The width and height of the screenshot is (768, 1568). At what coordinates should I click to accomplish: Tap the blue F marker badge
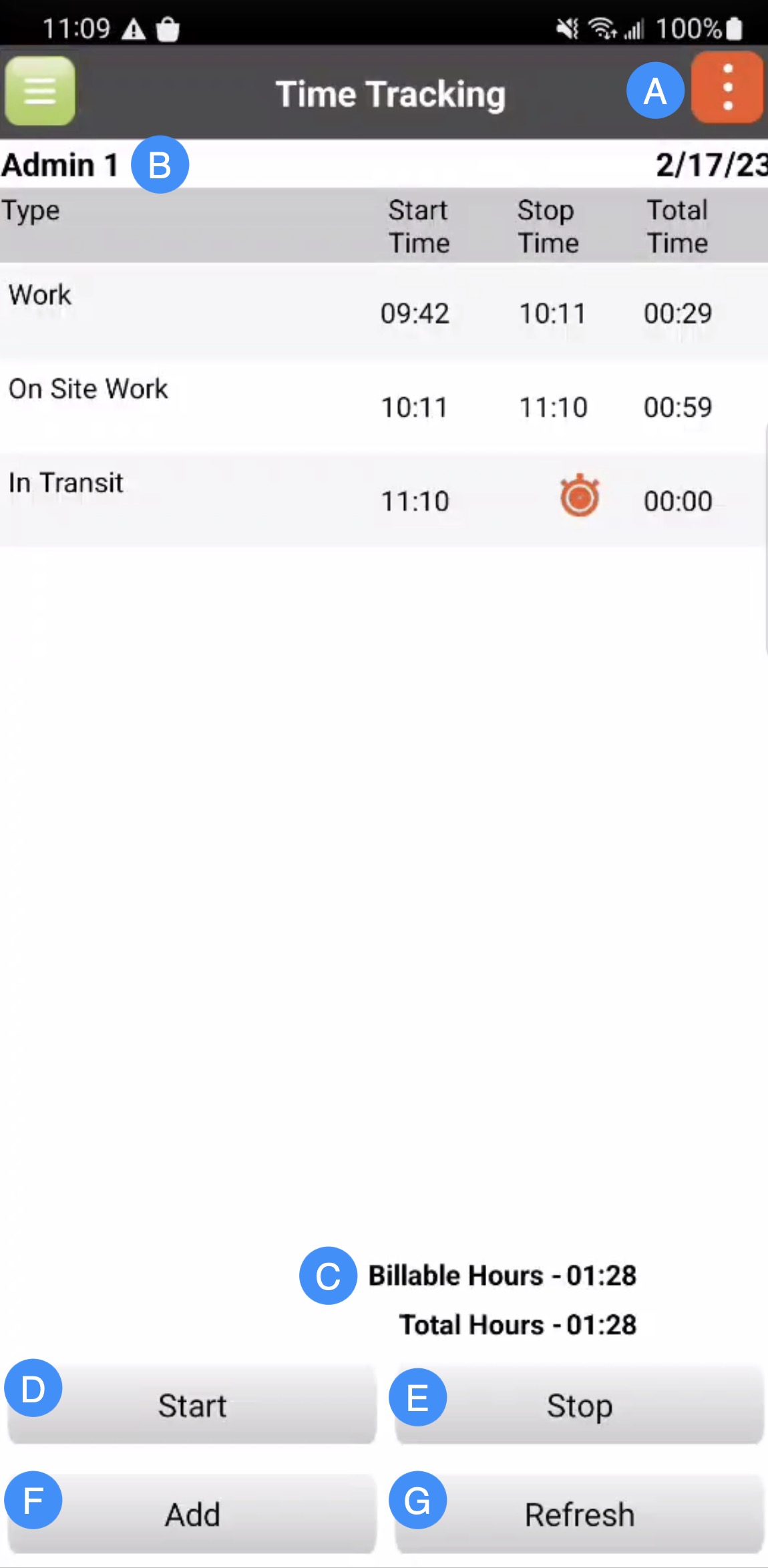point(33,1500)
